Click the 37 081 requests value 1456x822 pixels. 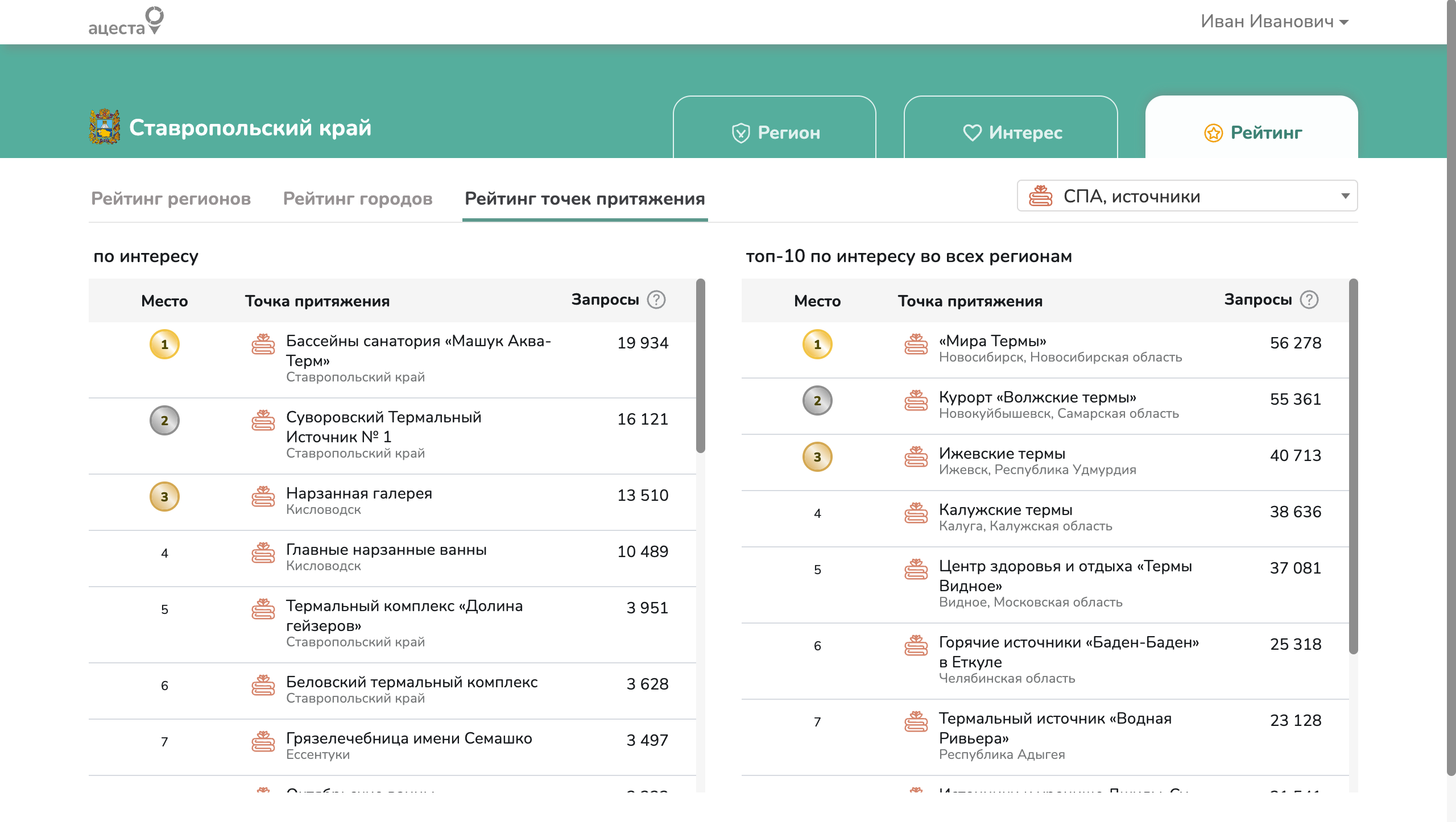[1296, 568]
